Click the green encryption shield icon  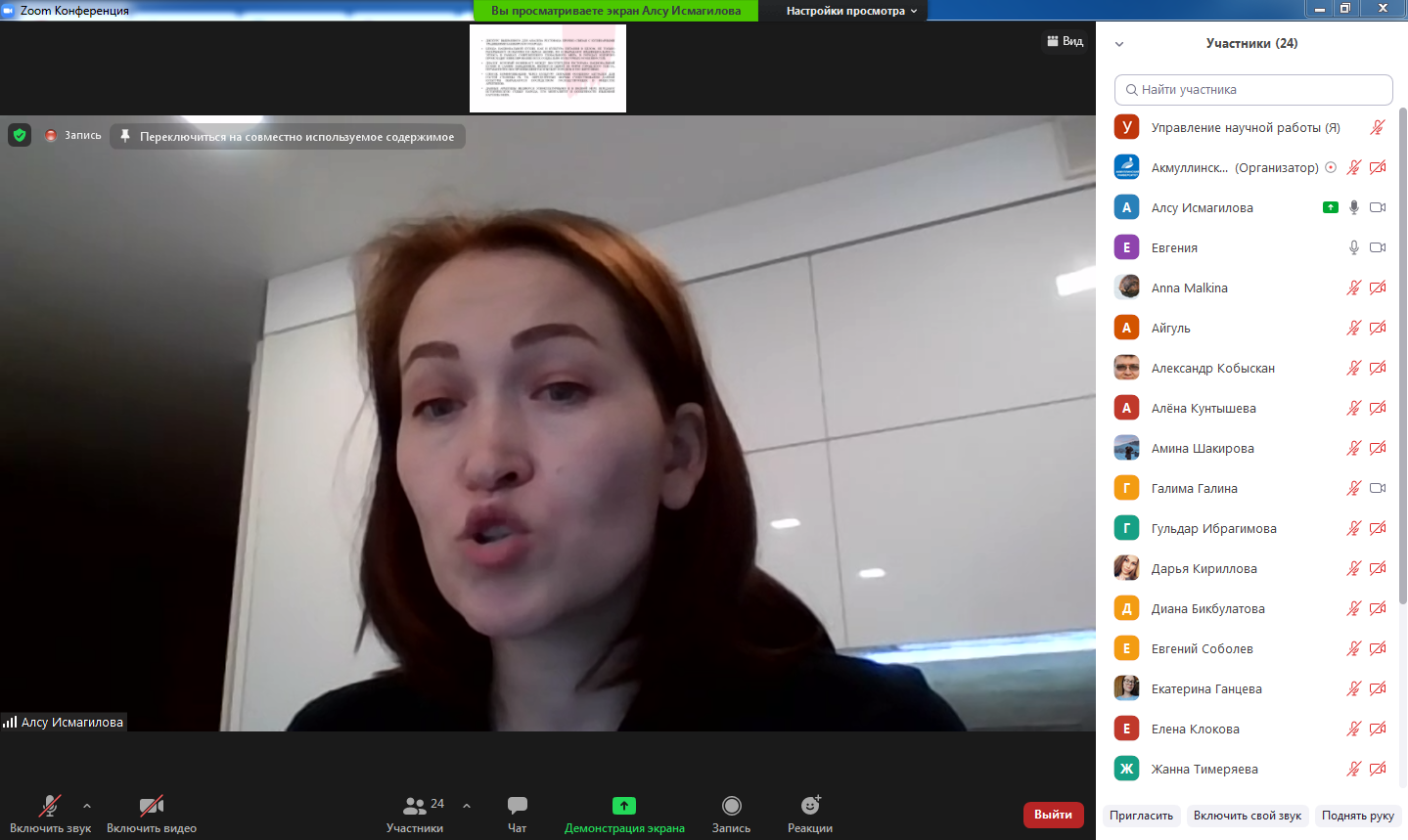pyautogui.click(x=20, y=135)
